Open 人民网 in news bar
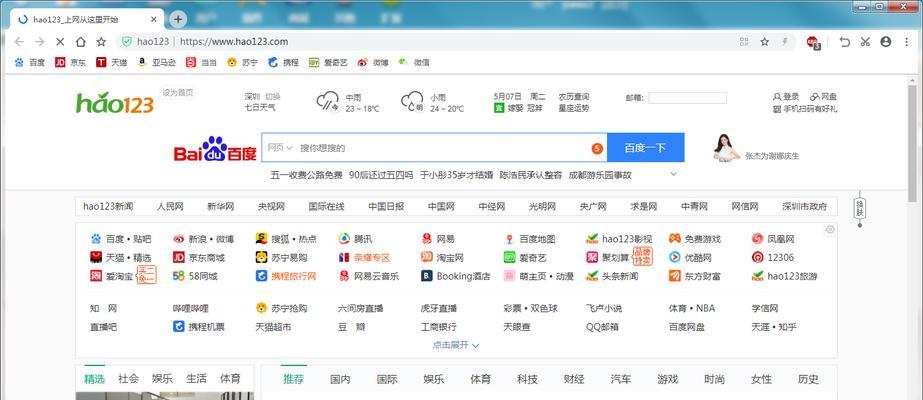 170,206
